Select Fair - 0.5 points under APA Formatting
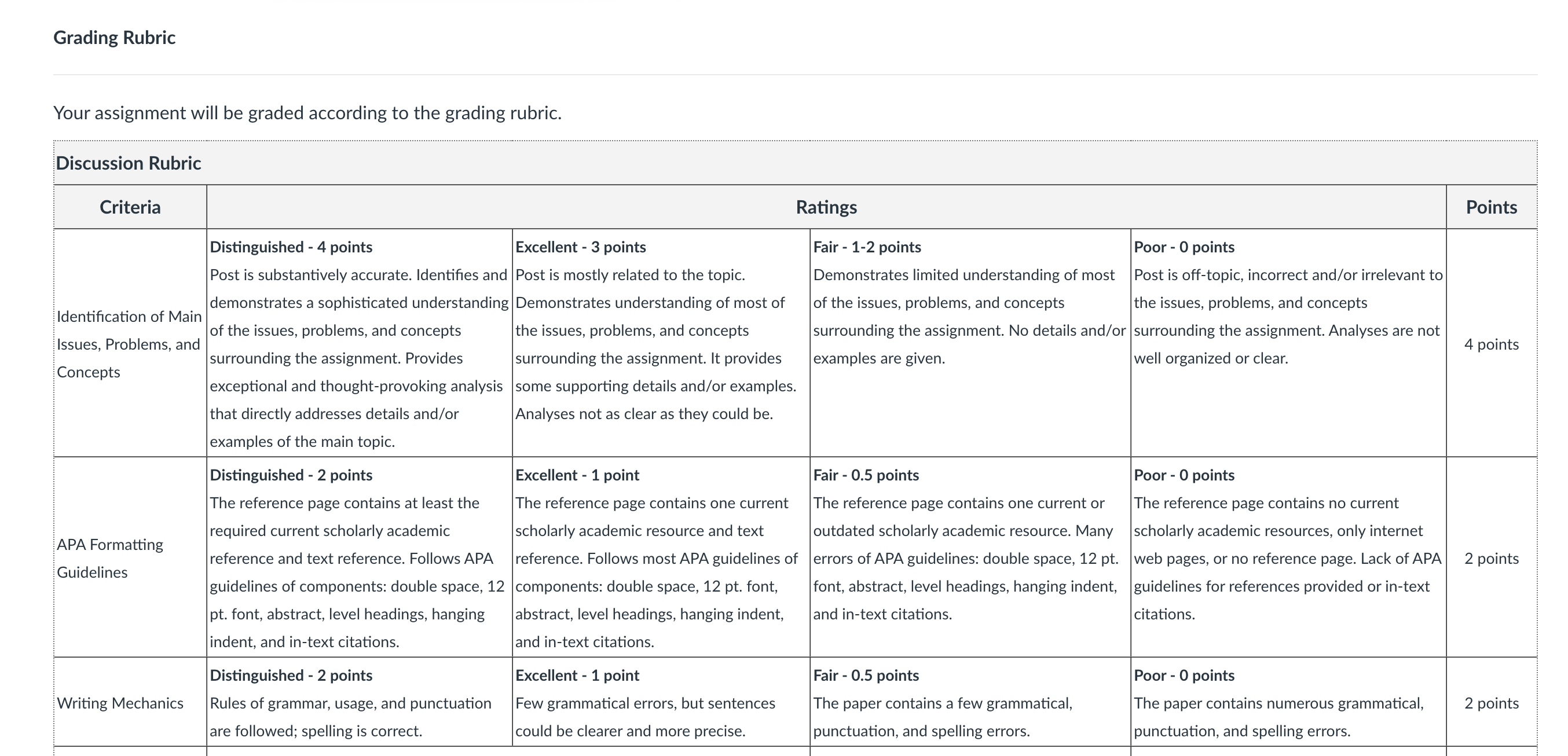Image resolution: width=1568 pixels, height=756 pixels. [x=970, y=557]
